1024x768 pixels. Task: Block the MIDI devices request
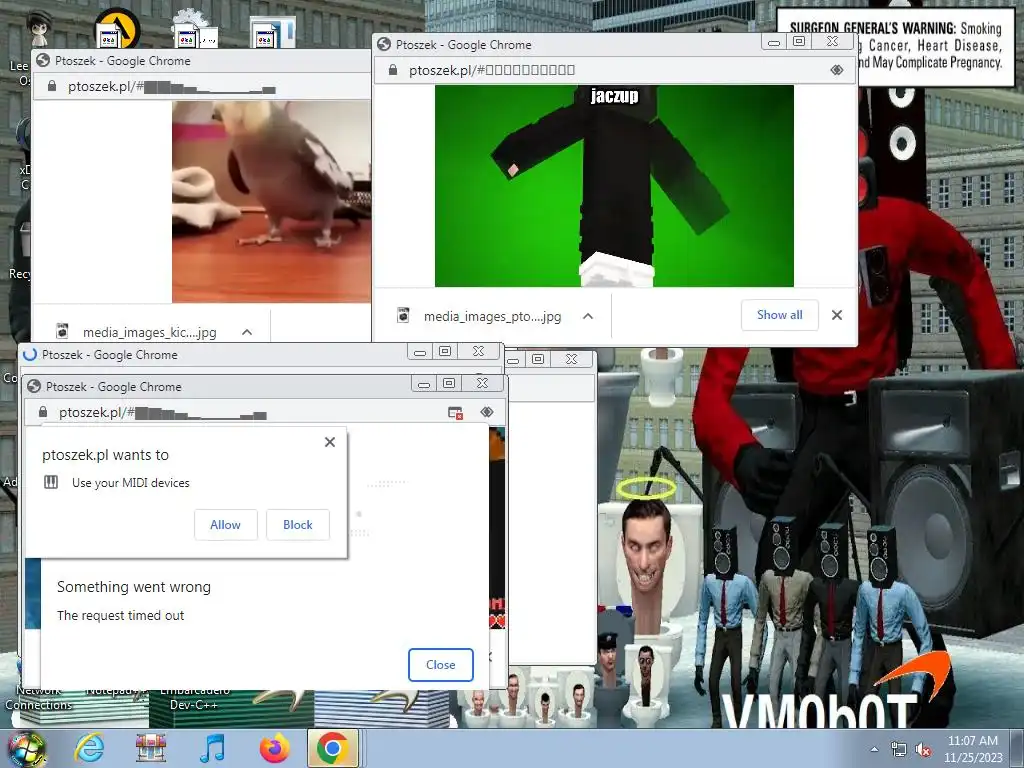coord(298,525)
